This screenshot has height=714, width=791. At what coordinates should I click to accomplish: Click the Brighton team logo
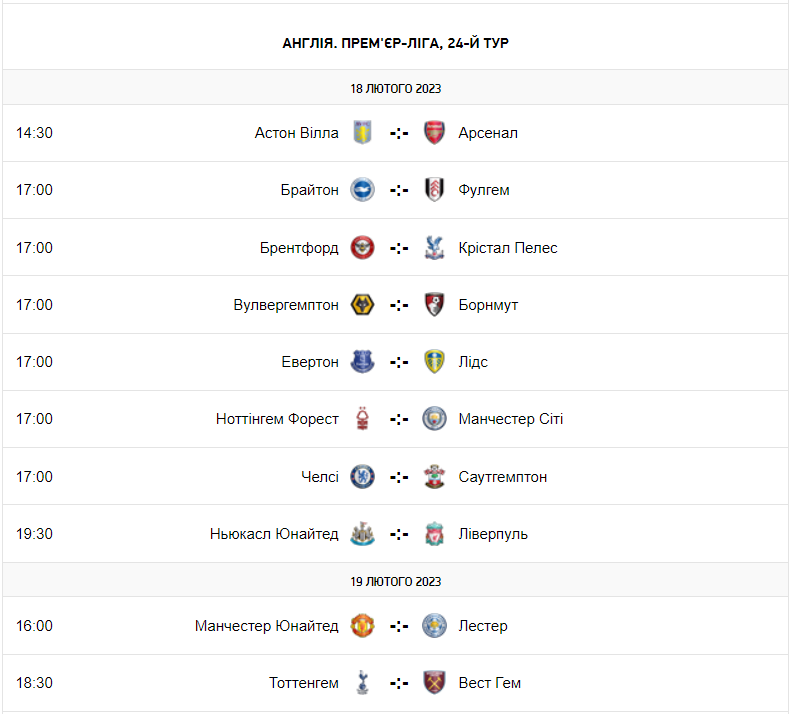pos(362,190)
